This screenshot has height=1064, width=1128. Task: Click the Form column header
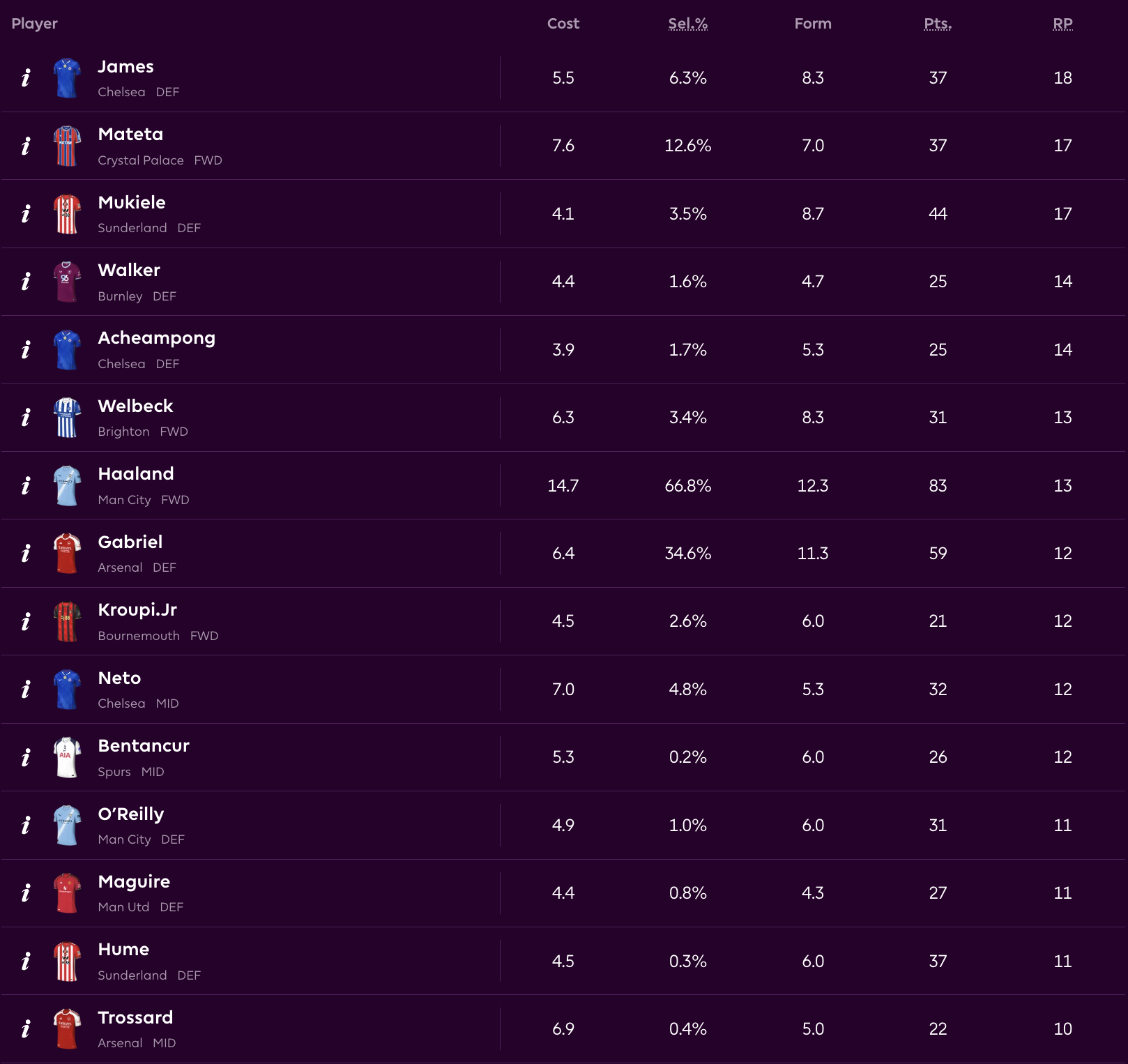pyautogui.click(x=813, y=24)
